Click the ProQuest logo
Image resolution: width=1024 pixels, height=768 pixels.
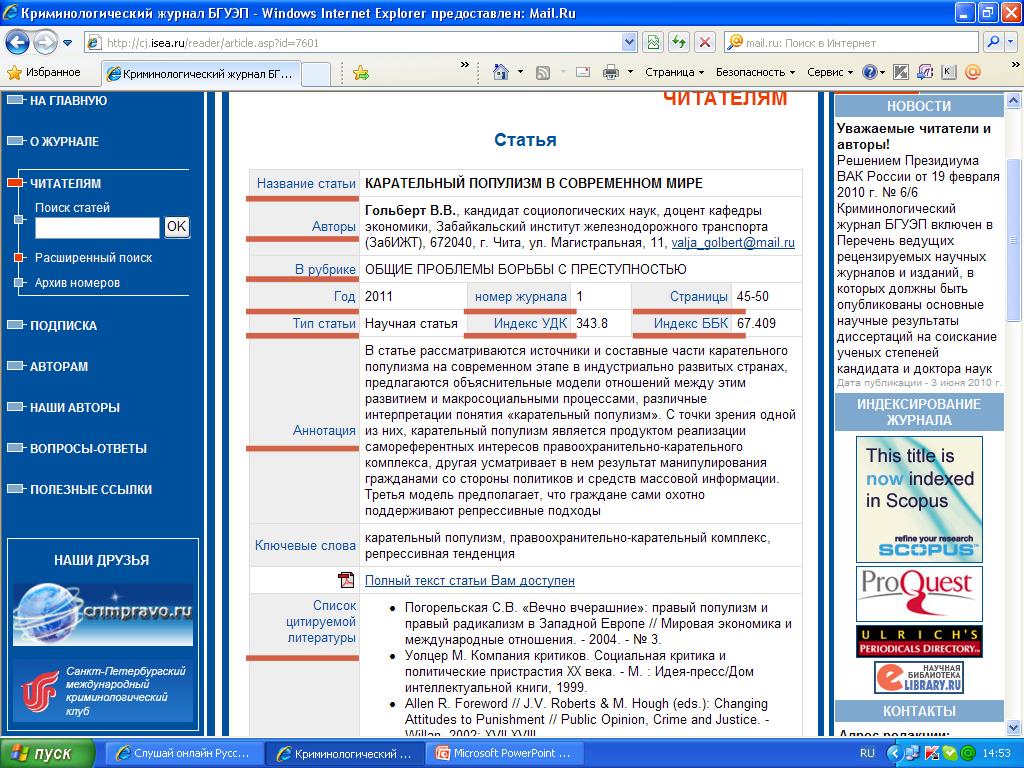(x=919, y=594)
